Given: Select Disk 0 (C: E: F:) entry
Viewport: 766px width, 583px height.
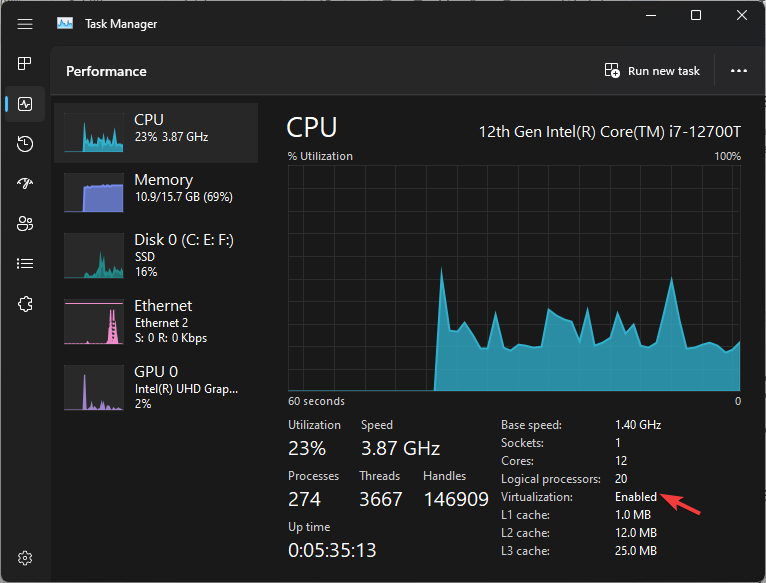Looking at the screenshot, I should (x=156, y=256).
